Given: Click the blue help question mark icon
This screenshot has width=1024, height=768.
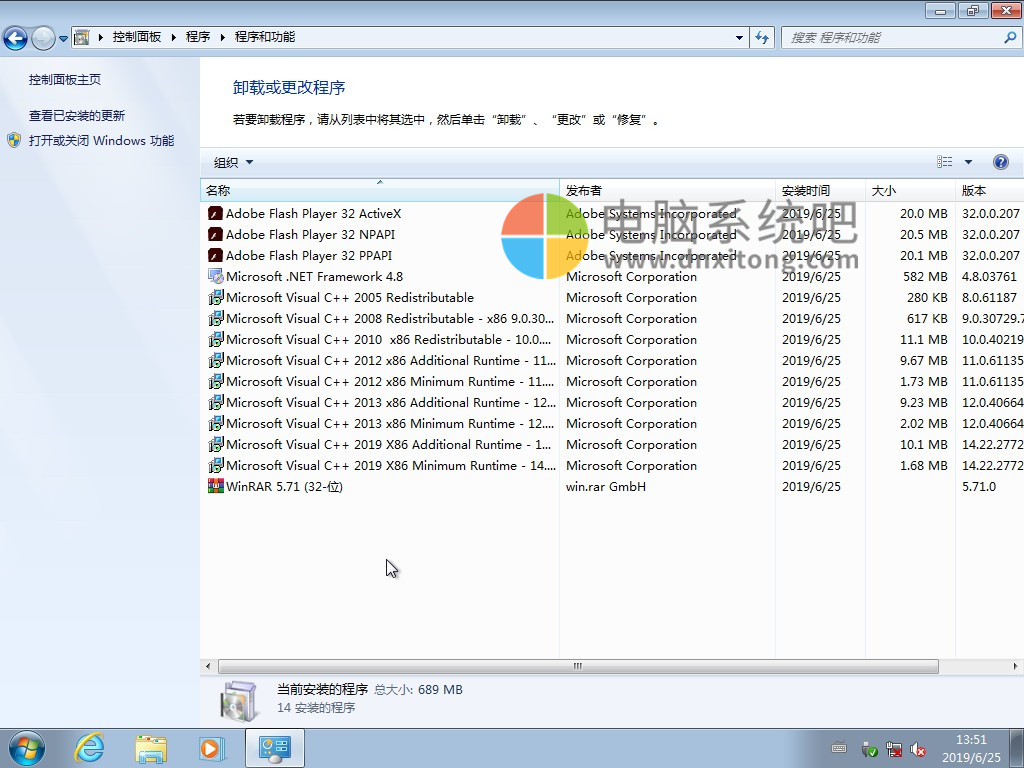Looking at the screenshot, I should (1000, 162).
